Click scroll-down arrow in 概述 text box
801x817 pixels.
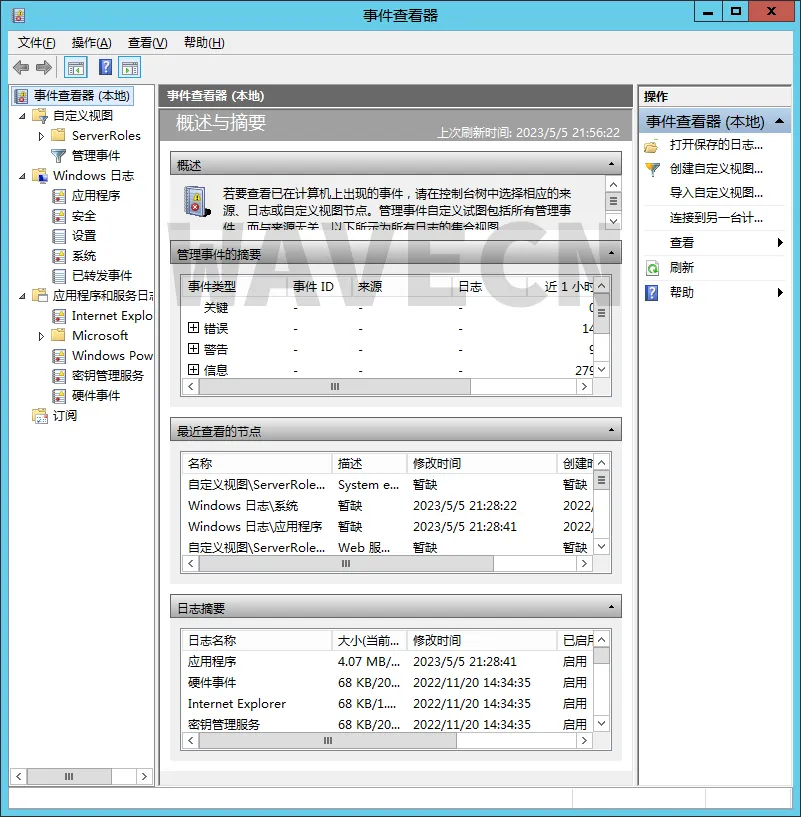pyautogui.click(x=613, y=221)
